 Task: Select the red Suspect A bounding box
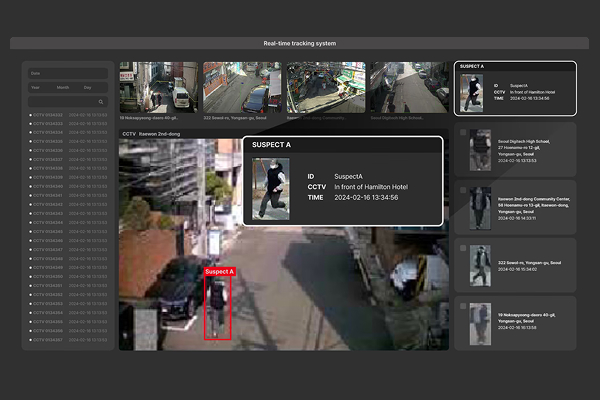[x=217, y=307]
